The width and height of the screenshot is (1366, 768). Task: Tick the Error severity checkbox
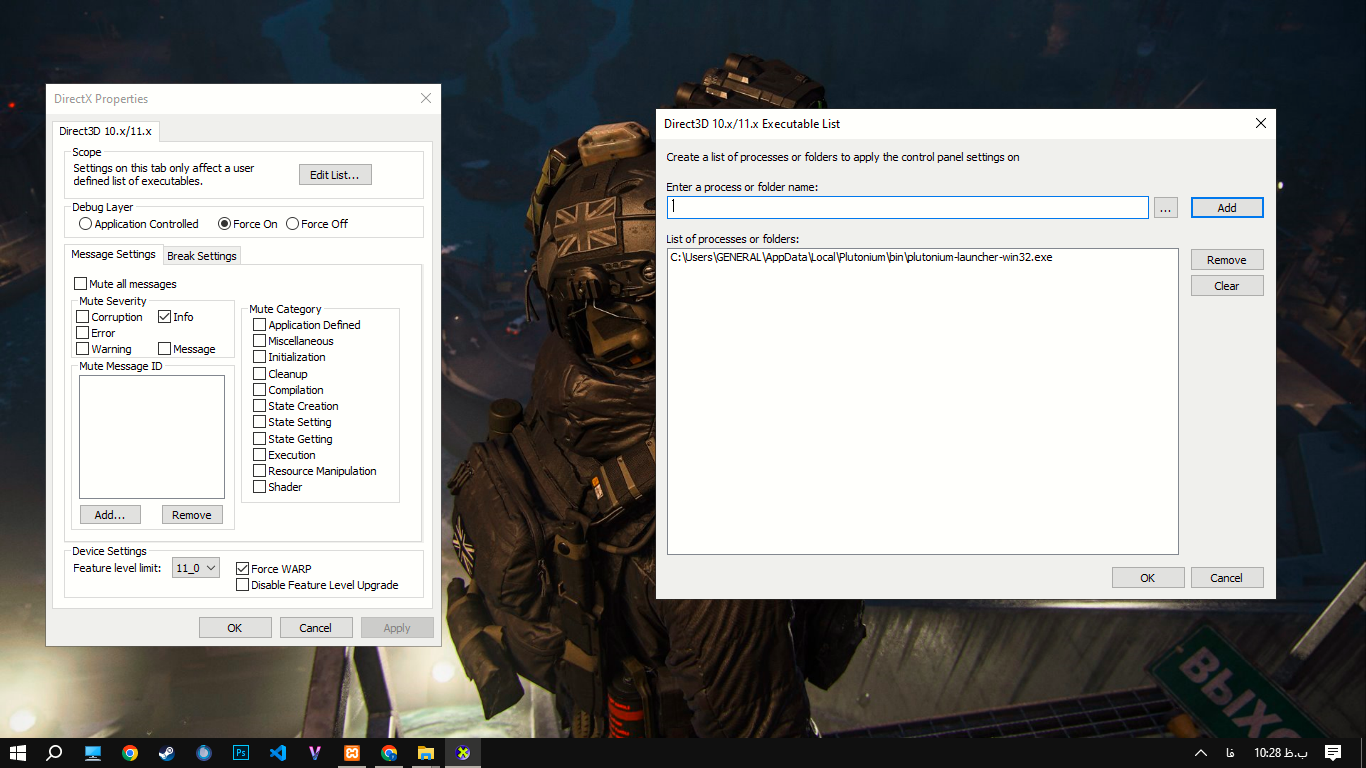(83, 333)
